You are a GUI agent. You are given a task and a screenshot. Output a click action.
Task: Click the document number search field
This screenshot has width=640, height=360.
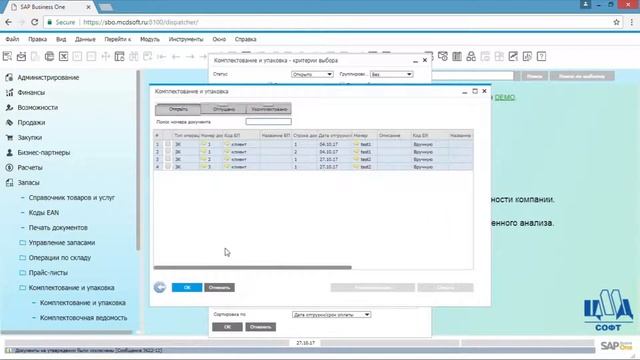269,122
